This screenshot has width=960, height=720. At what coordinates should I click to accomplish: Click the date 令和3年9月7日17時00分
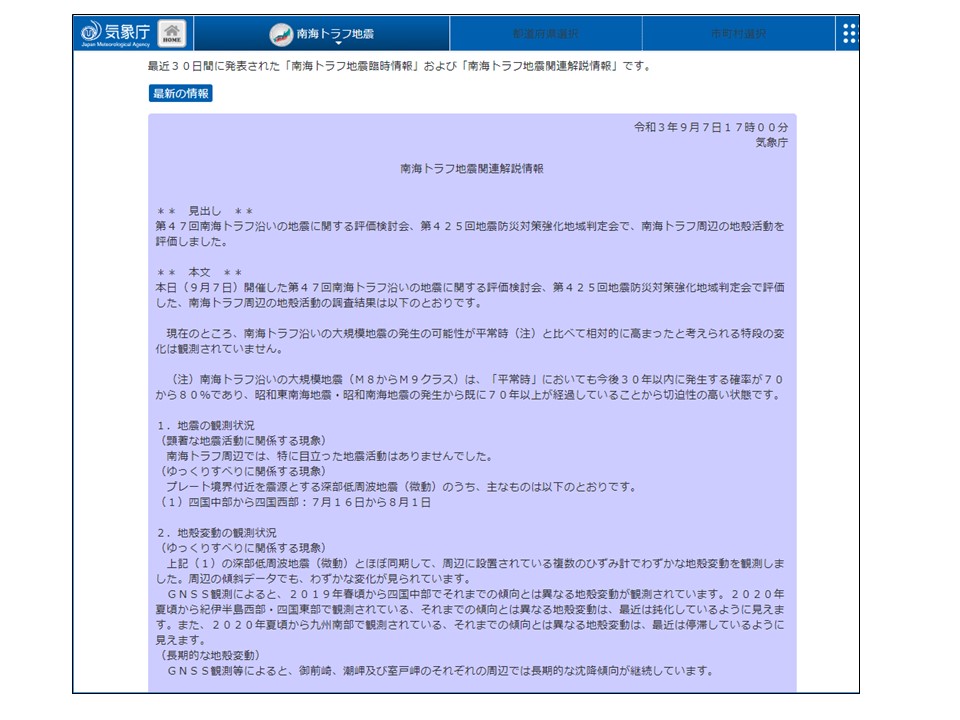(711, 127)
